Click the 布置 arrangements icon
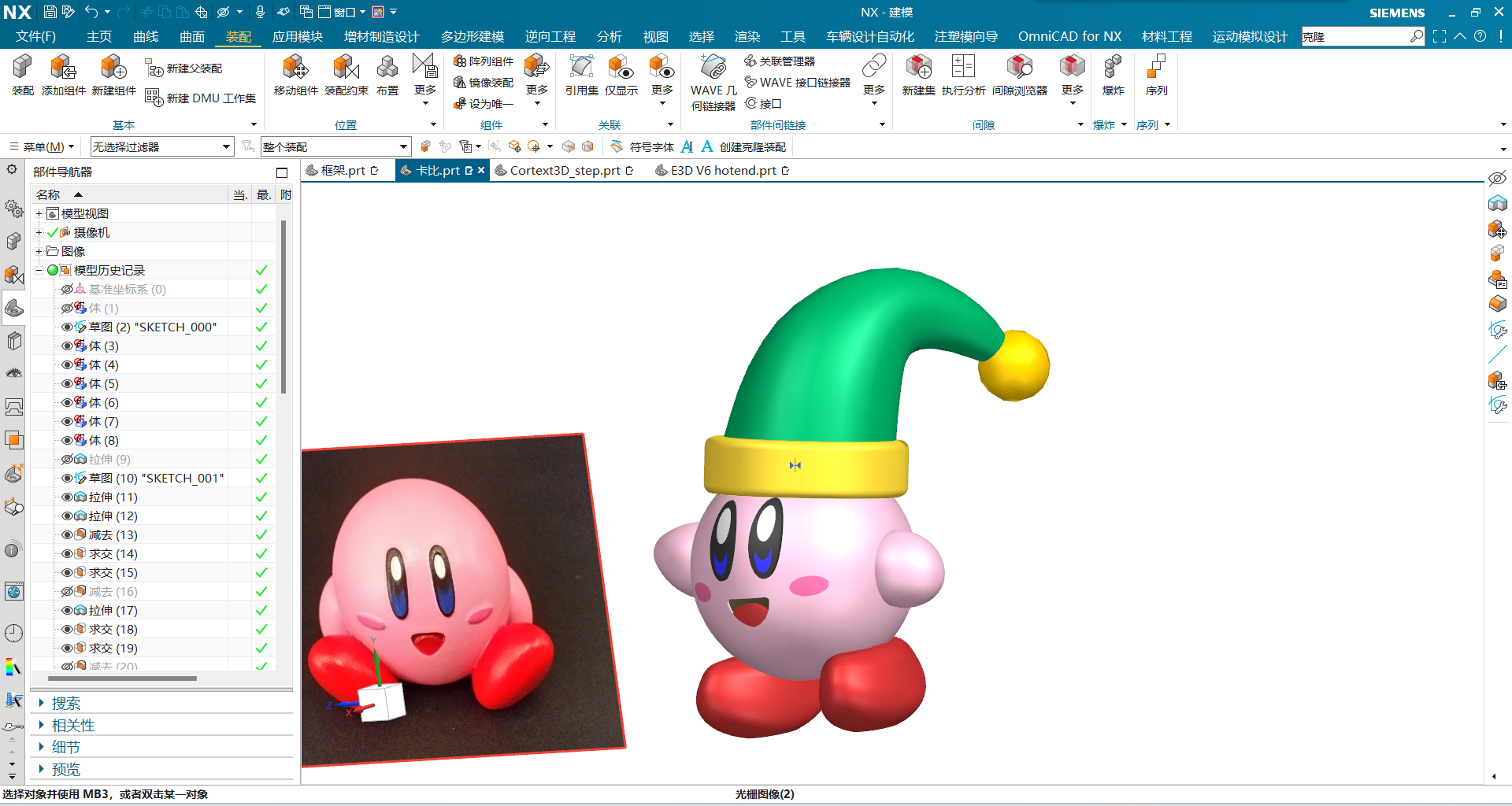Viewport: 1512px width, 806px height. point(387,75)
